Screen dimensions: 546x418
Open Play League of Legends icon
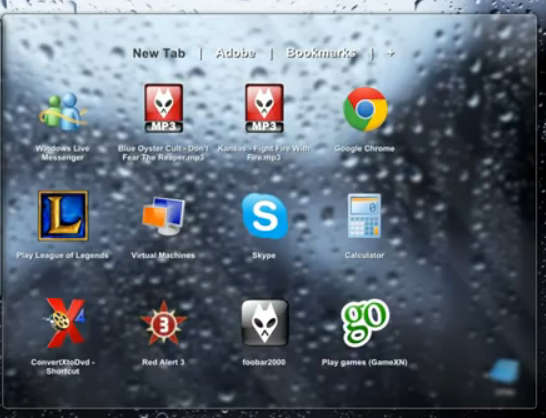pyautogui.click(x=63, y=216)
